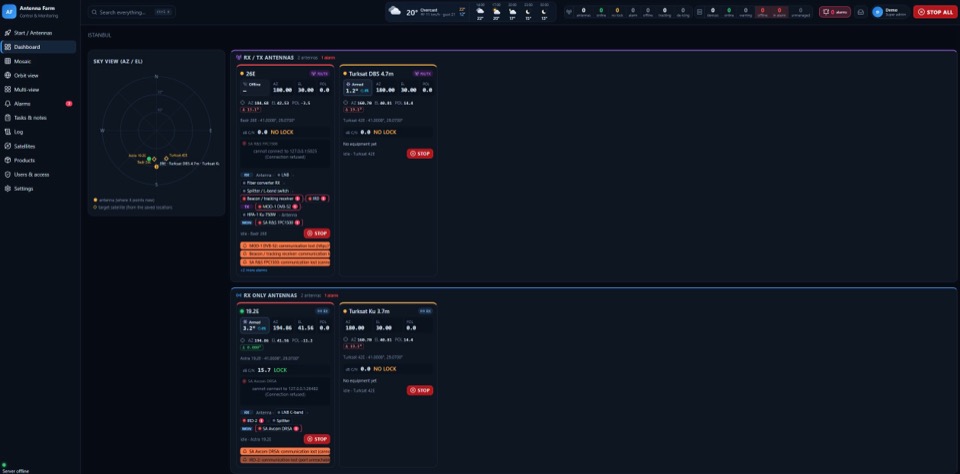The height and width of the screenshot is (474, 960).
Task: Click the AF Antenna Farm logo
Action: click(9, 12)
